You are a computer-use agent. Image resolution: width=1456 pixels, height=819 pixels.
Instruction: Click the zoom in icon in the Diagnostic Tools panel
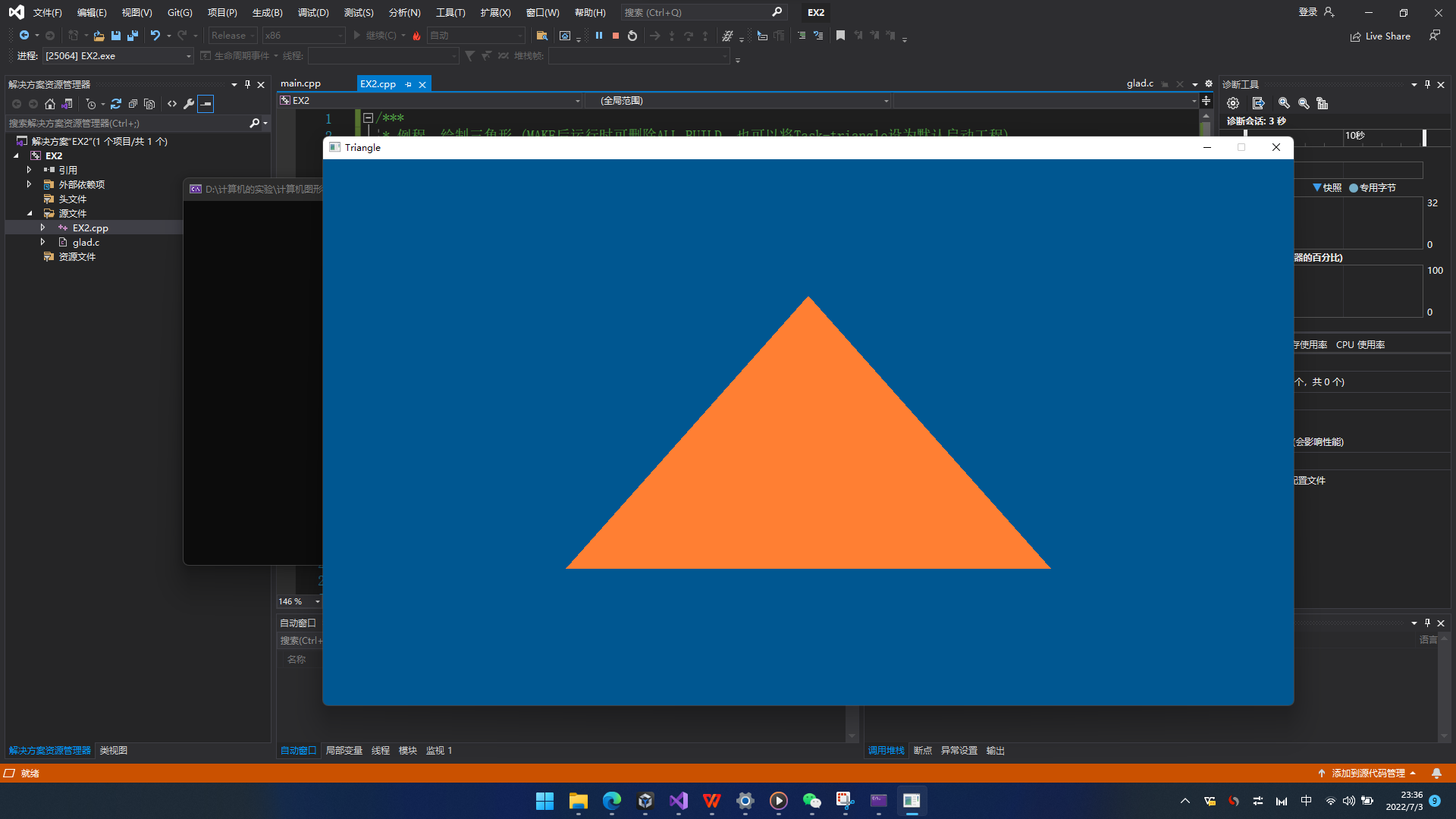pos(1284,103)
